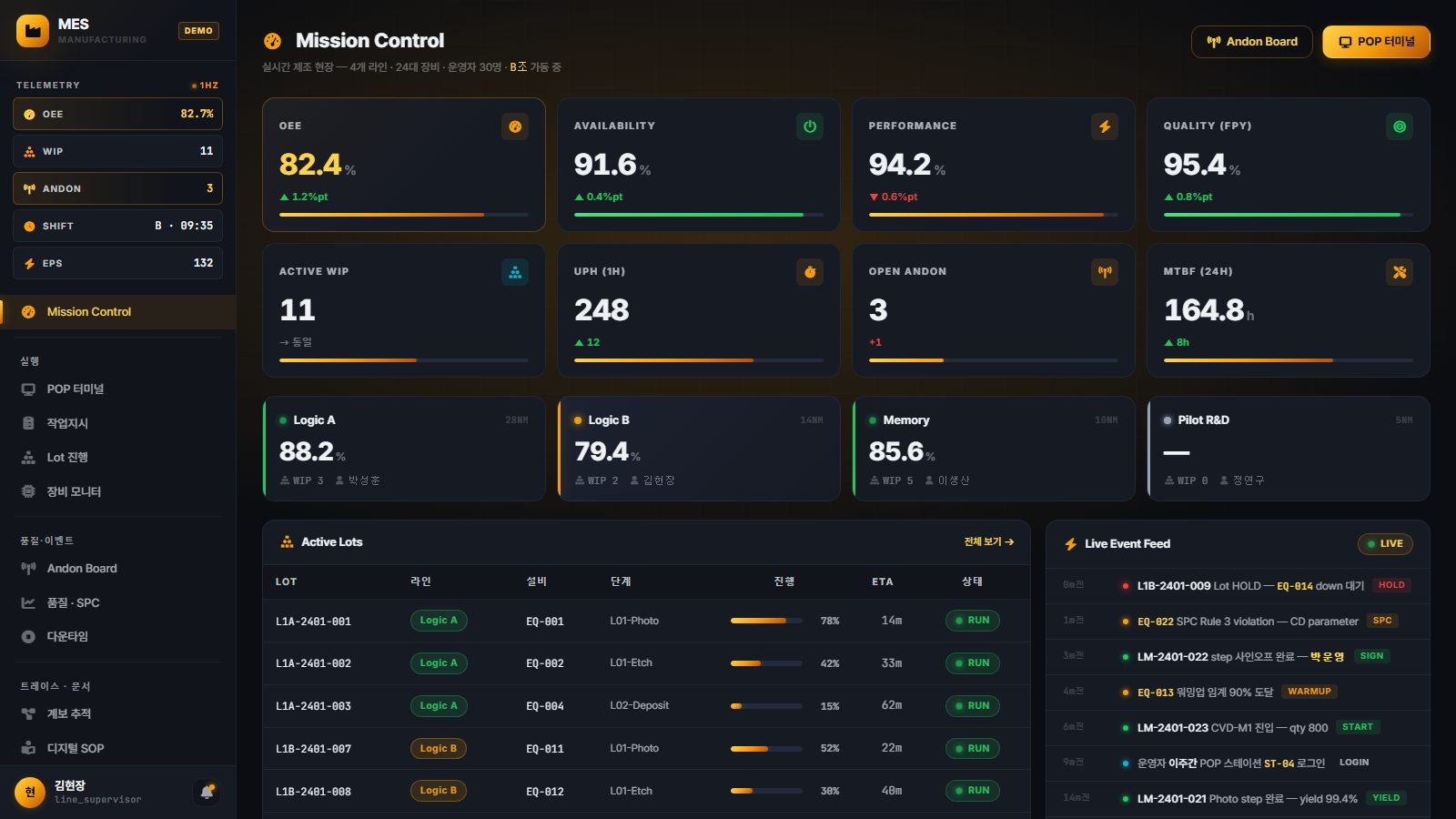Click the gauge icon on the OEE card
Screen dimensions: 1456x819
click(x=515, y=126)
